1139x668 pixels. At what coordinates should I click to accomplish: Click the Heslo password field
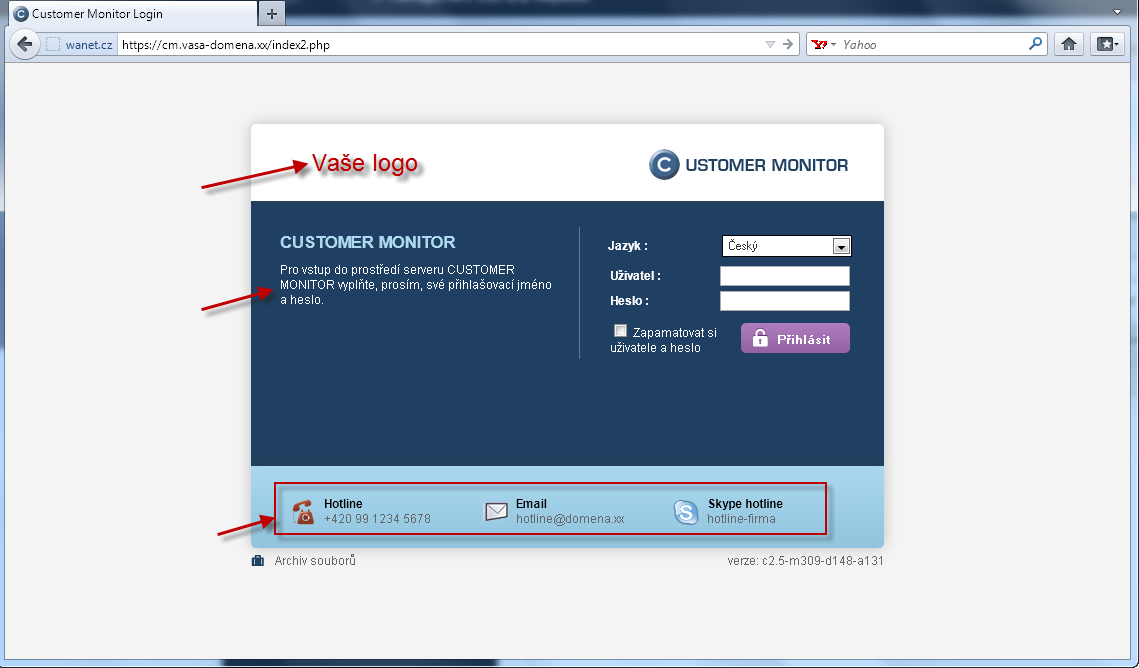[785, 301]
